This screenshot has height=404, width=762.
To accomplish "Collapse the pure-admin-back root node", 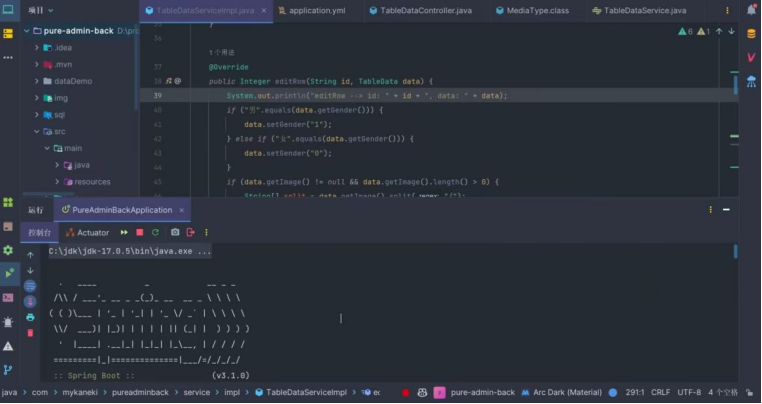I will [27, 31].
